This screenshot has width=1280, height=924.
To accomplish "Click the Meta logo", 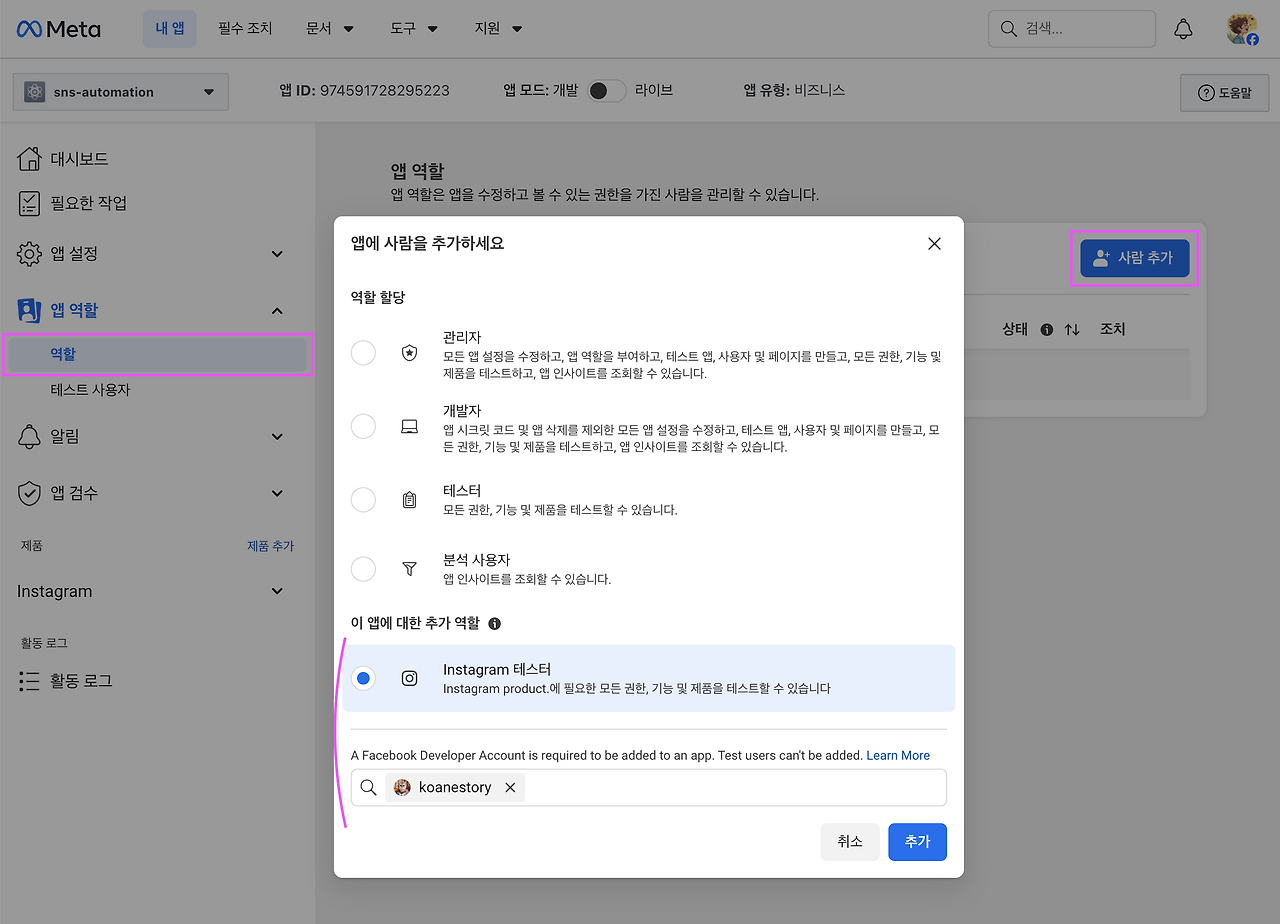I will (59, 29).
